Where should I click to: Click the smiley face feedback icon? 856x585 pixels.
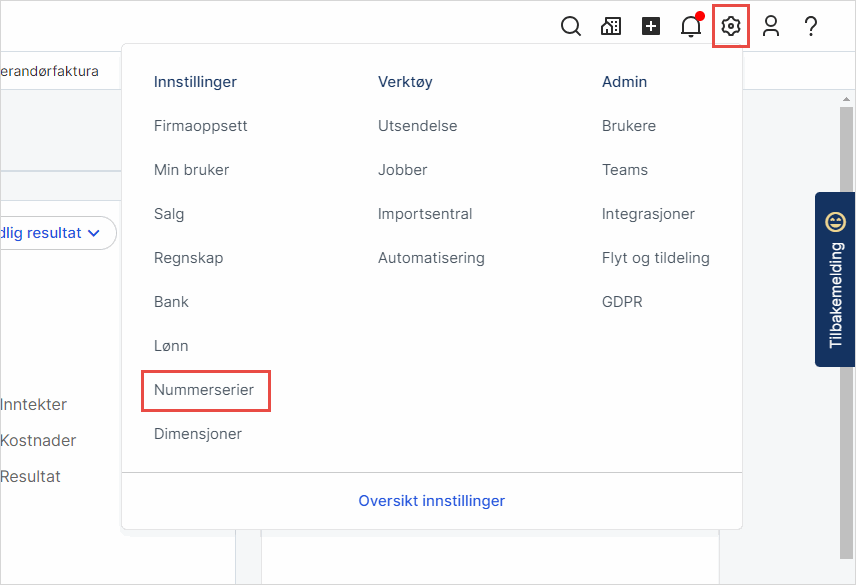point(836,221)
